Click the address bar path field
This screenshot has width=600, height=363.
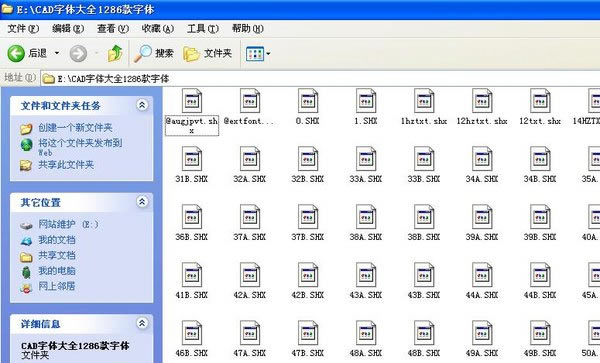(x=321, y=79)
